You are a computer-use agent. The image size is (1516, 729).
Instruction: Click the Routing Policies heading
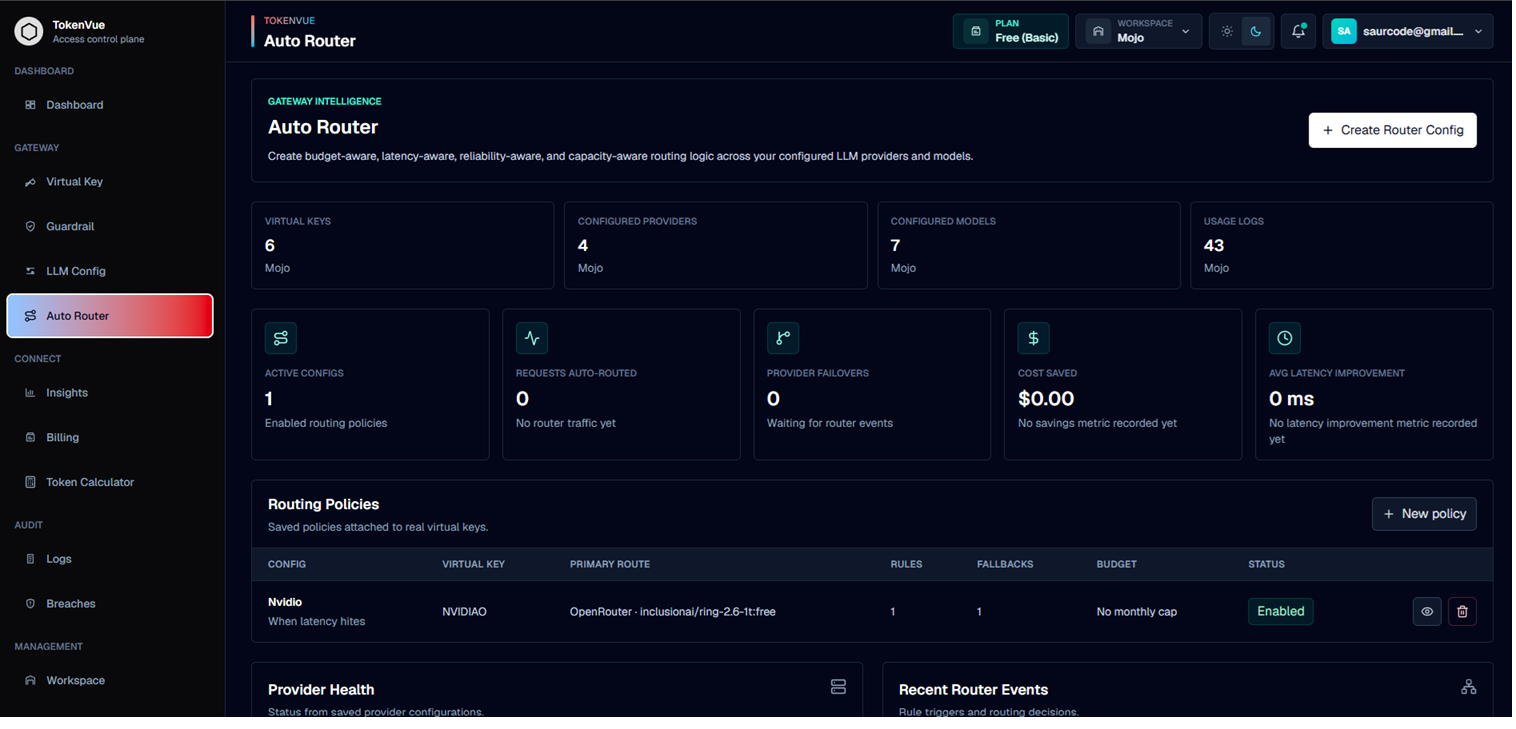tap(324, 504)
